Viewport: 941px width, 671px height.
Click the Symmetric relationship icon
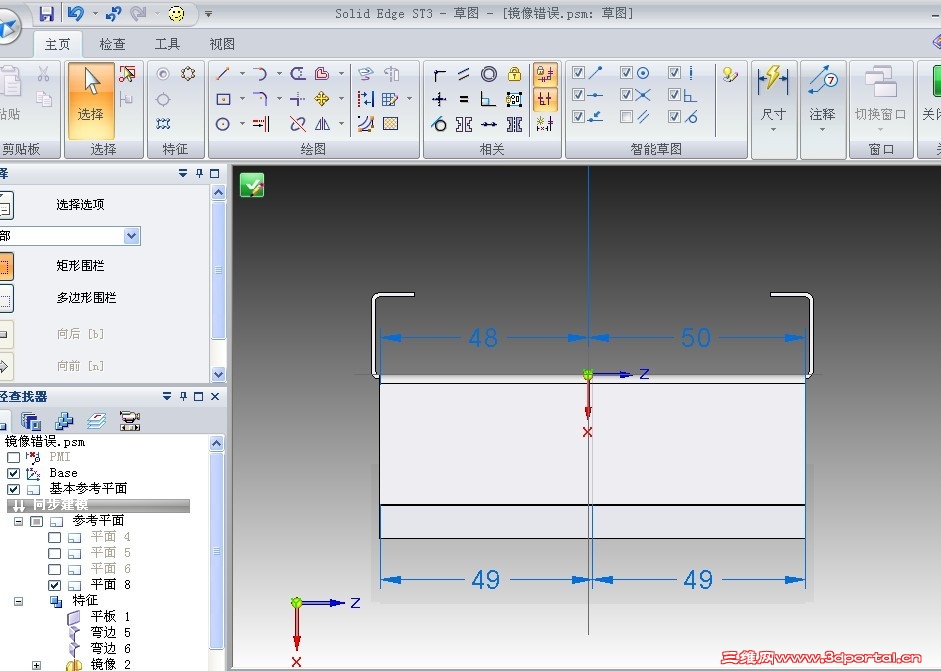pos(464,124)
